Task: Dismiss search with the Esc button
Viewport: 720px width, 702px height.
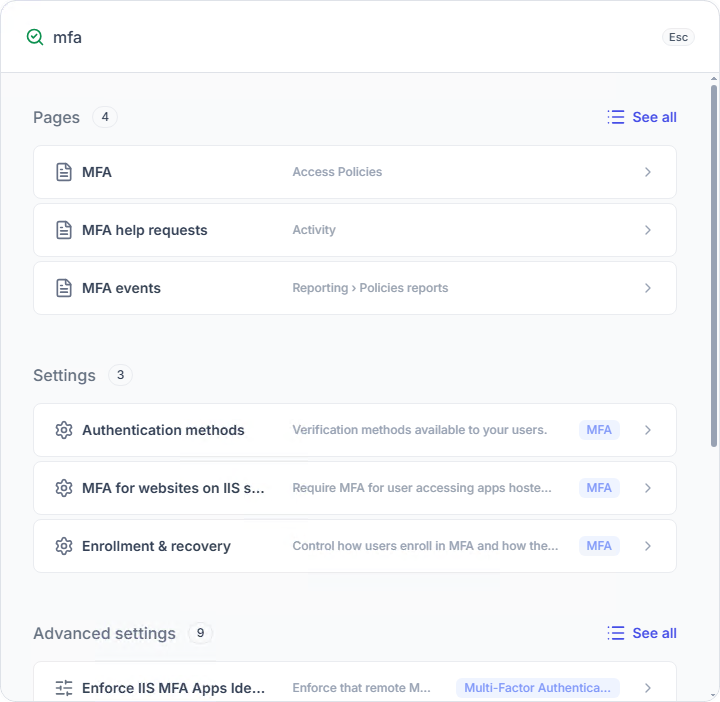Action: point(678,37)
